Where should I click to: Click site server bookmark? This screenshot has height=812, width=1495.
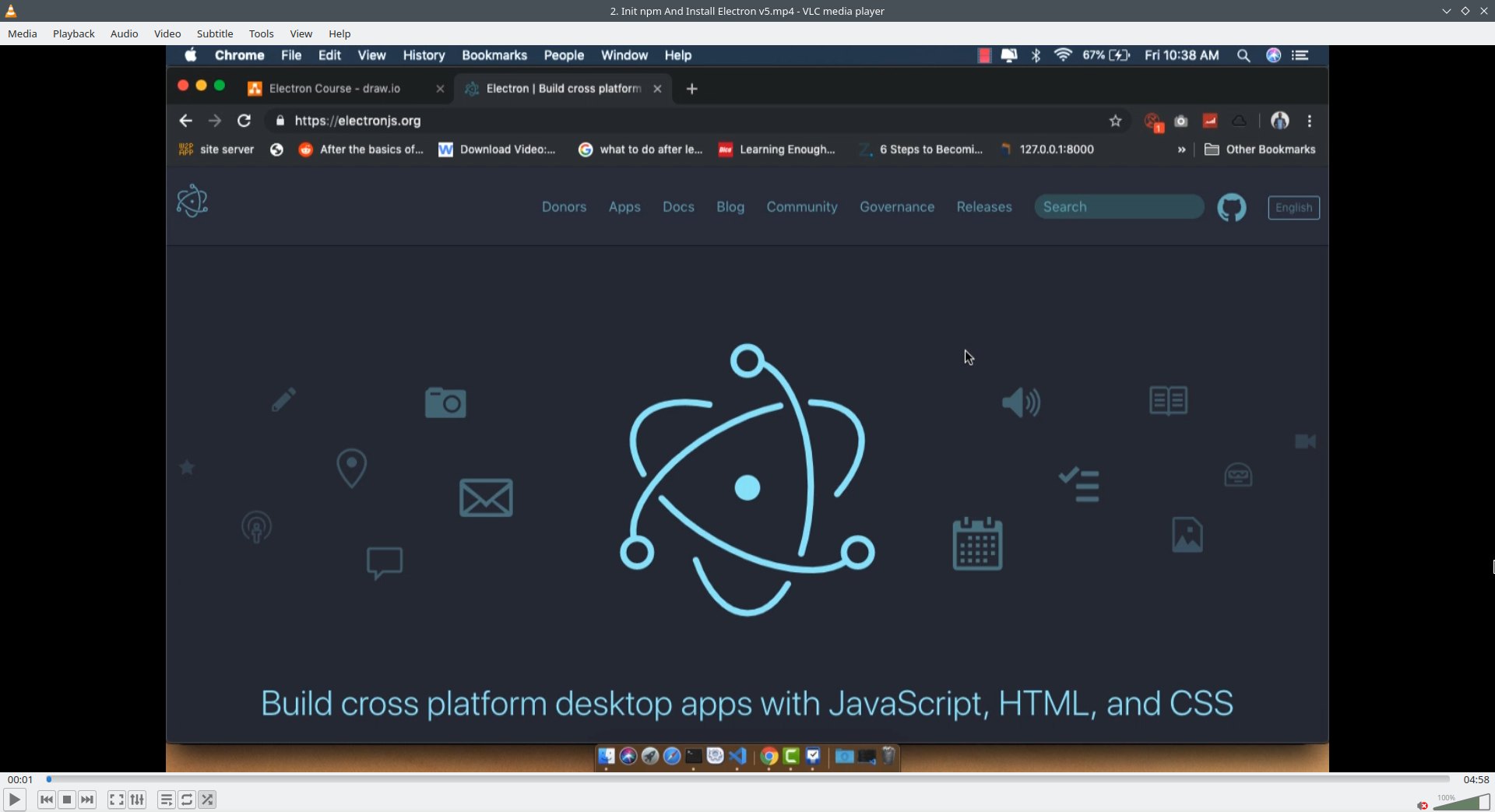pos(216,149)
